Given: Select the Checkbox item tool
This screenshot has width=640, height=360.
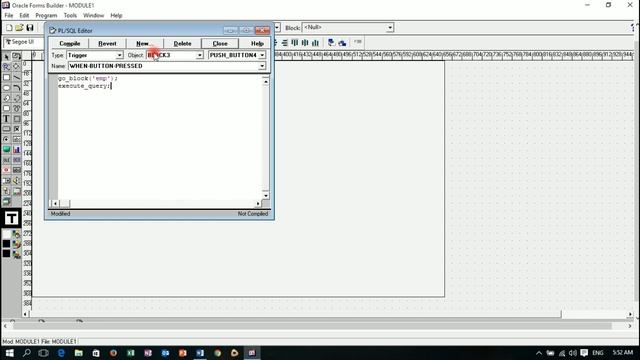Looking at the screenshot, I should pos(17,129).
